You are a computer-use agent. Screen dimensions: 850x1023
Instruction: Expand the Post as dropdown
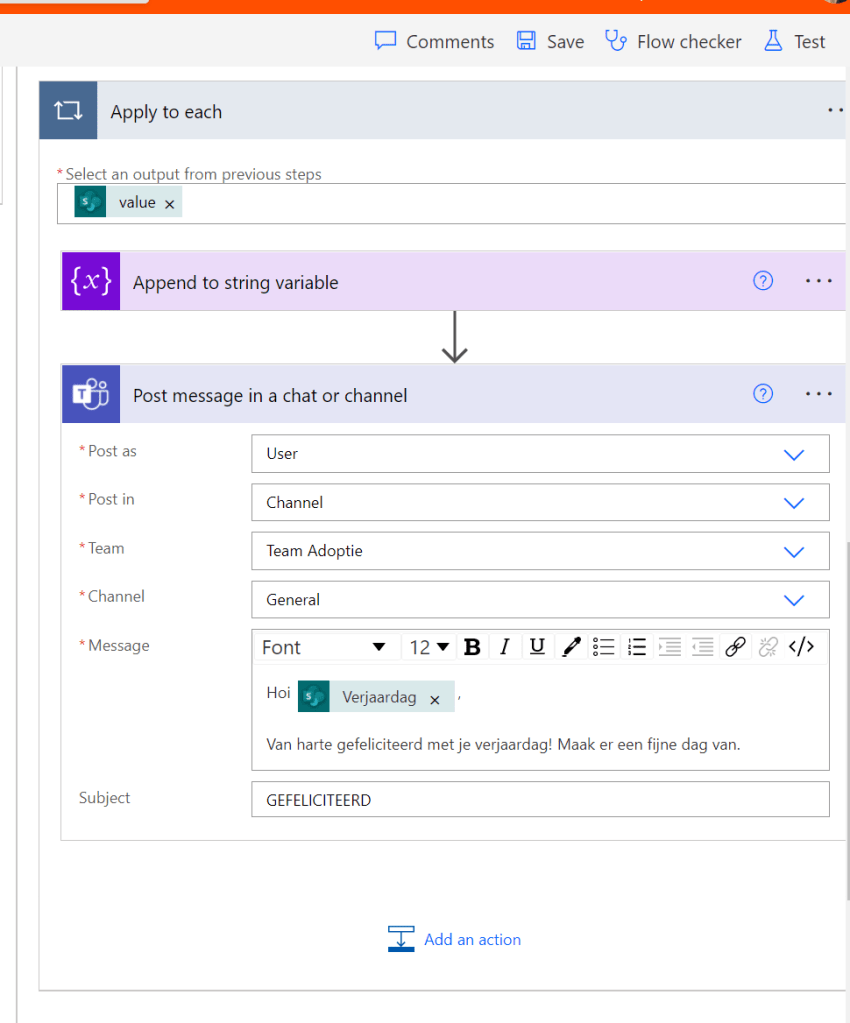tap(793, 454)
